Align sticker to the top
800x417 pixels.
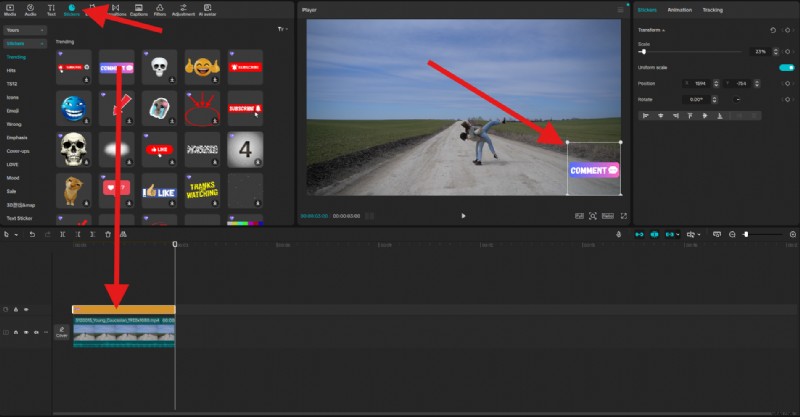690,116
